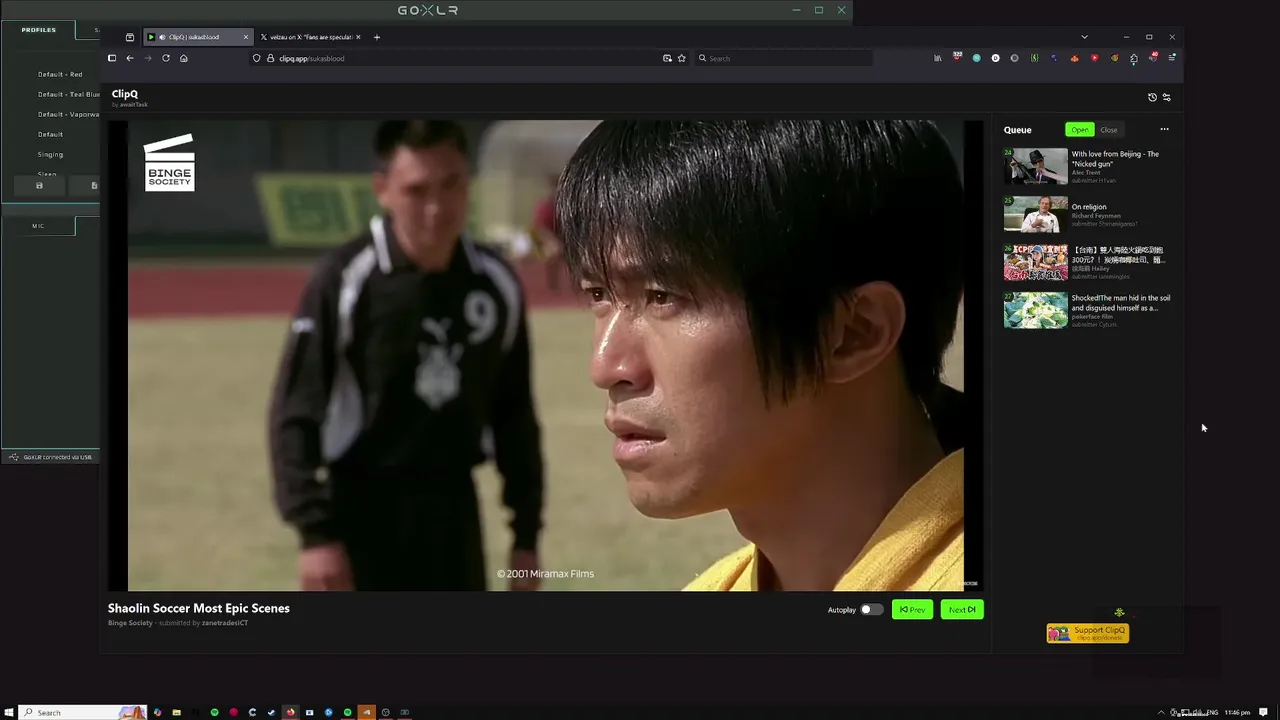Image resolution: width=1280 pixels, height=720 pixels.
Task: Open 'With love from Beijing' queue thumbnail
Action: click(1036, 166)
